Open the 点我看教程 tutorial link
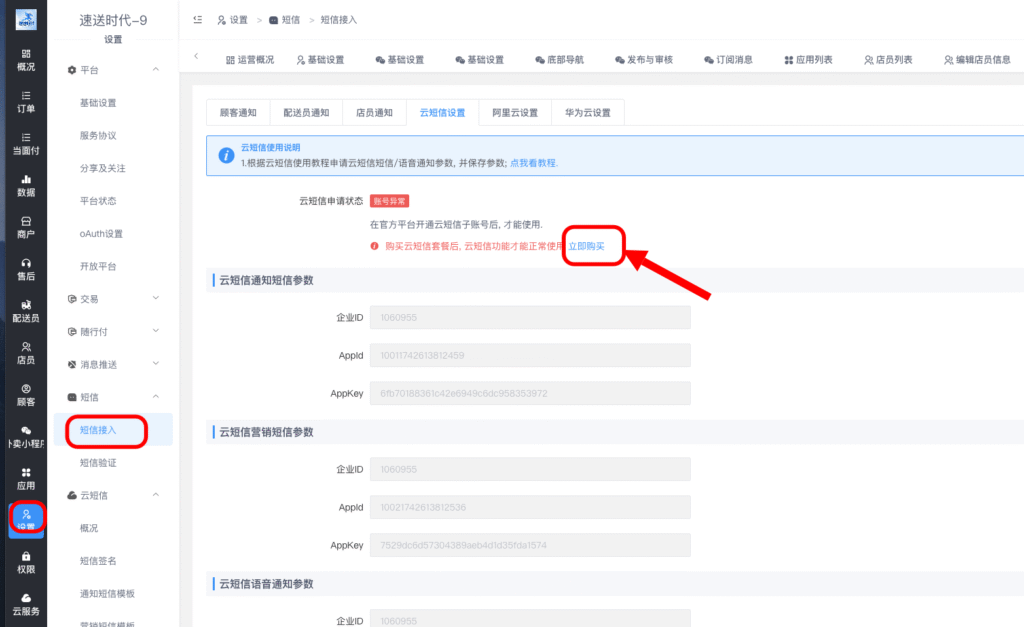 point(533,162)
